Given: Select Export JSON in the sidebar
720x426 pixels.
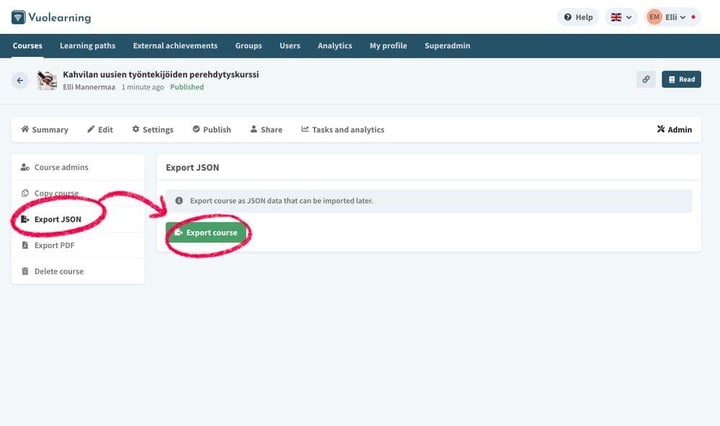Looking at the screenshot, I should 78,219.
